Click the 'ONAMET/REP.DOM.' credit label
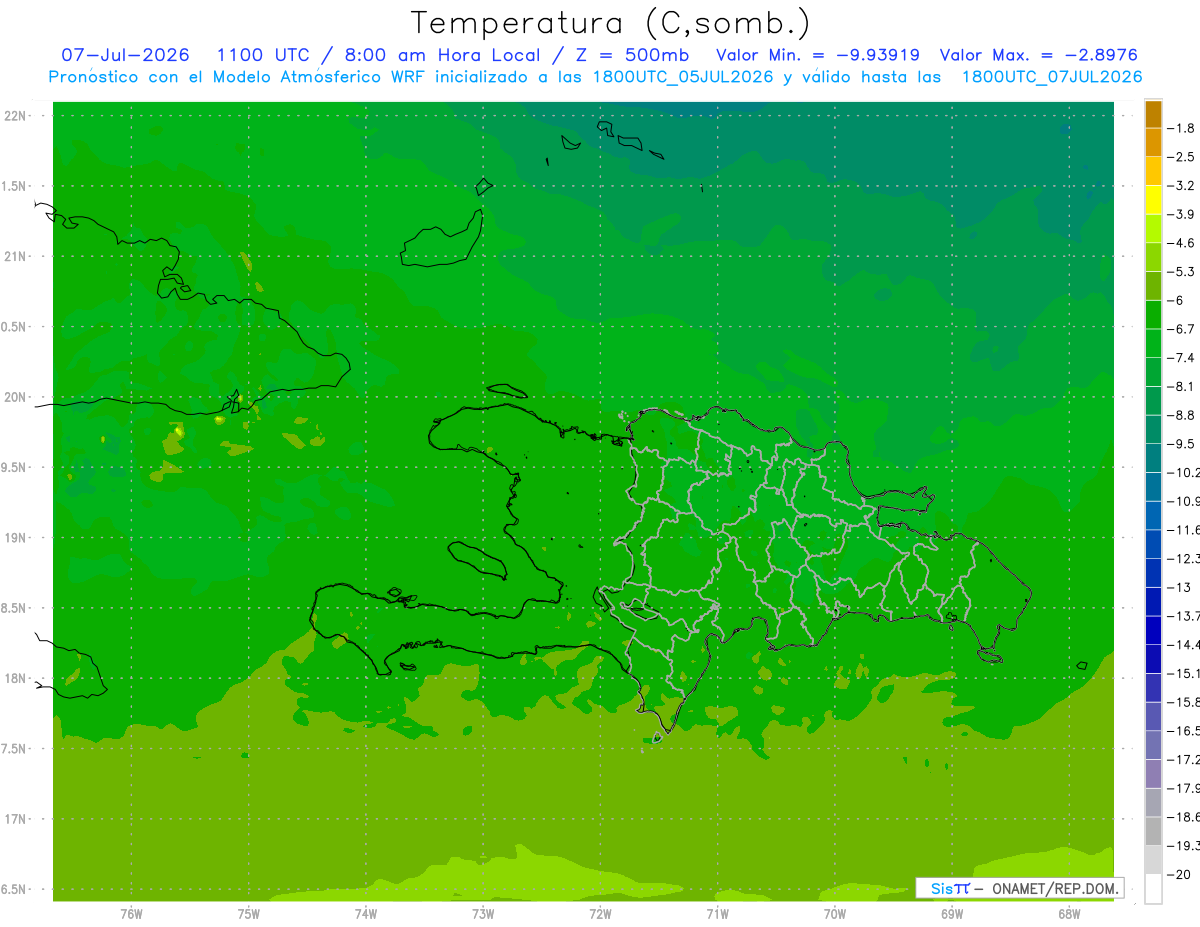Image resolution: width=1200 pixels, height=927 pixels. coord(1054,888)
